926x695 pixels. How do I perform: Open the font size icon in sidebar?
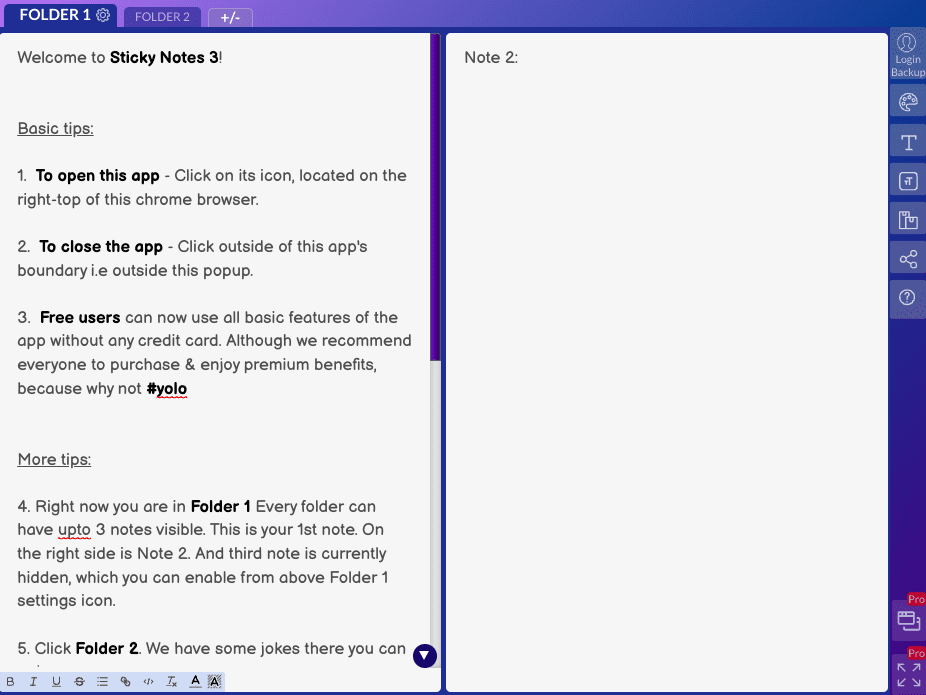point(908,181)
